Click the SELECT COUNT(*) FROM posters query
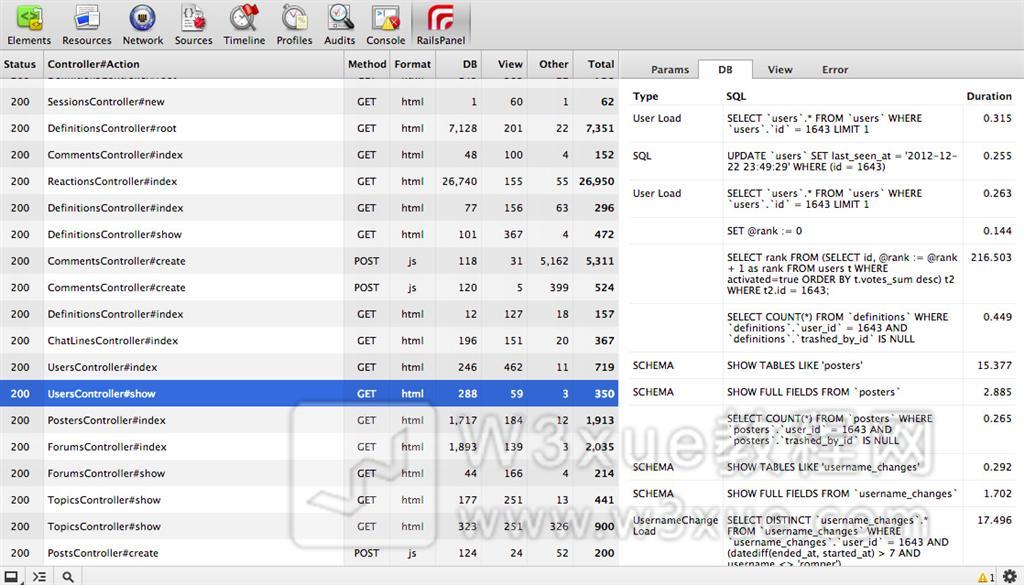The image size is (1024, 585). pyautogui.click(x=829, y=430)
